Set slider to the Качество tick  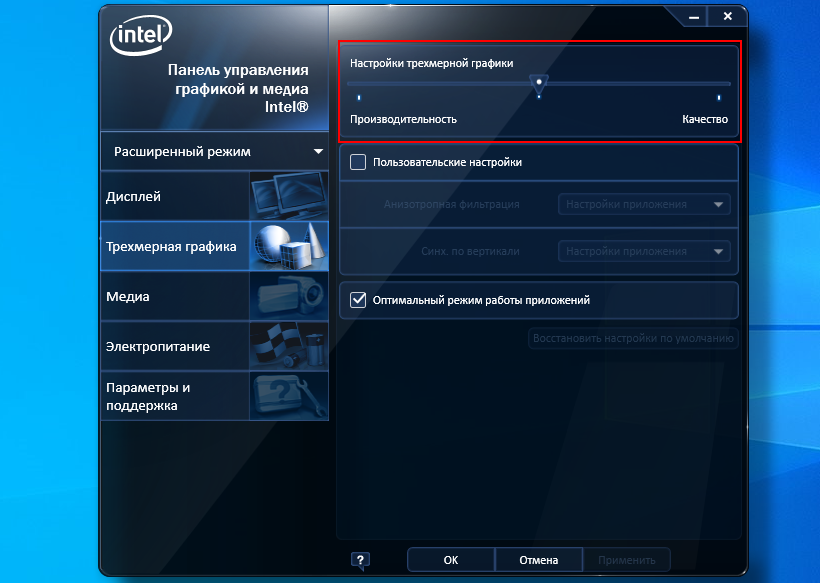(x=719, y=98)
